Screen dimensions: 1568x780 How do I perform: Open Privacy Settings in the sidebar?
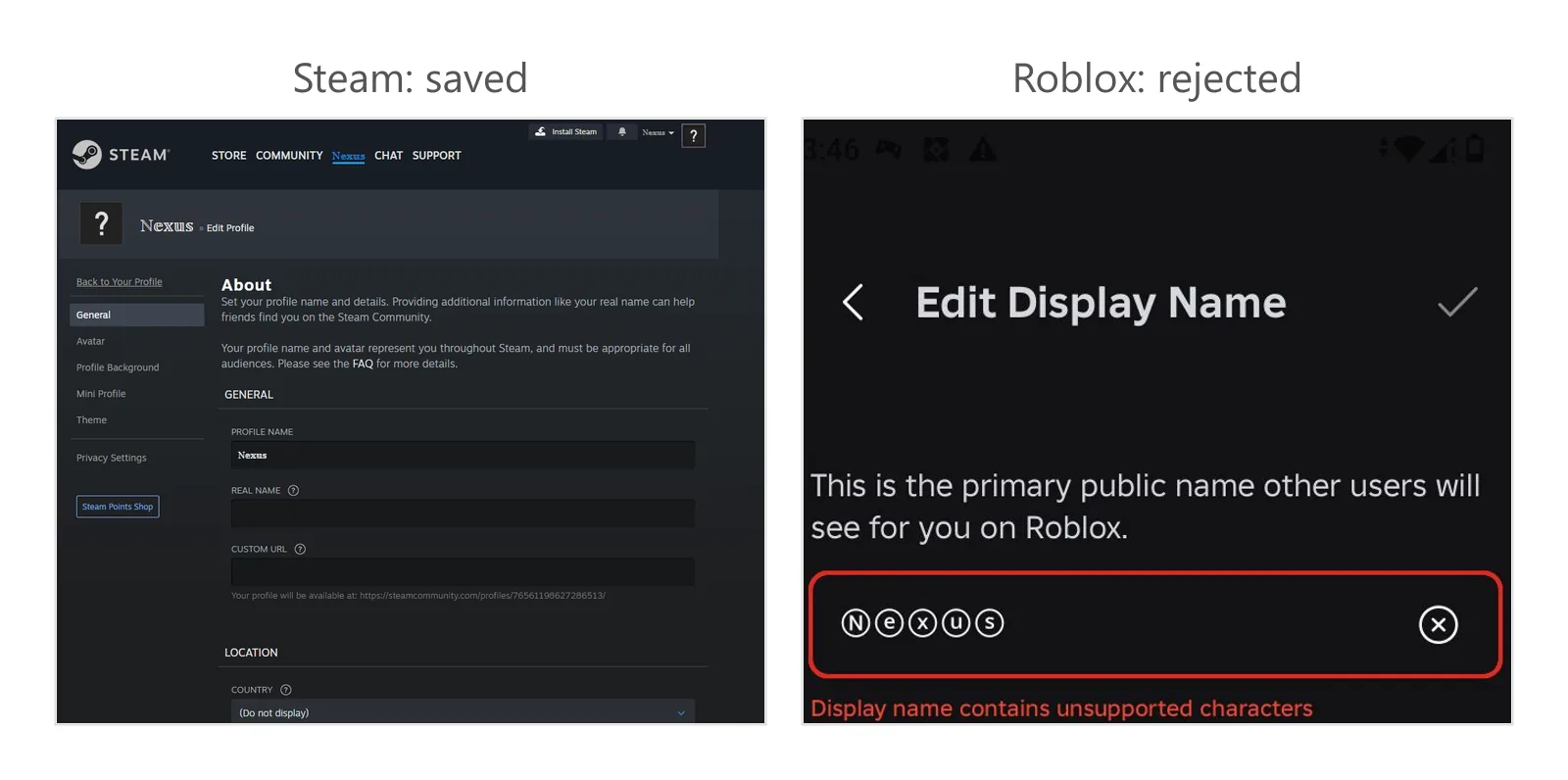click(x=112, y=458)
